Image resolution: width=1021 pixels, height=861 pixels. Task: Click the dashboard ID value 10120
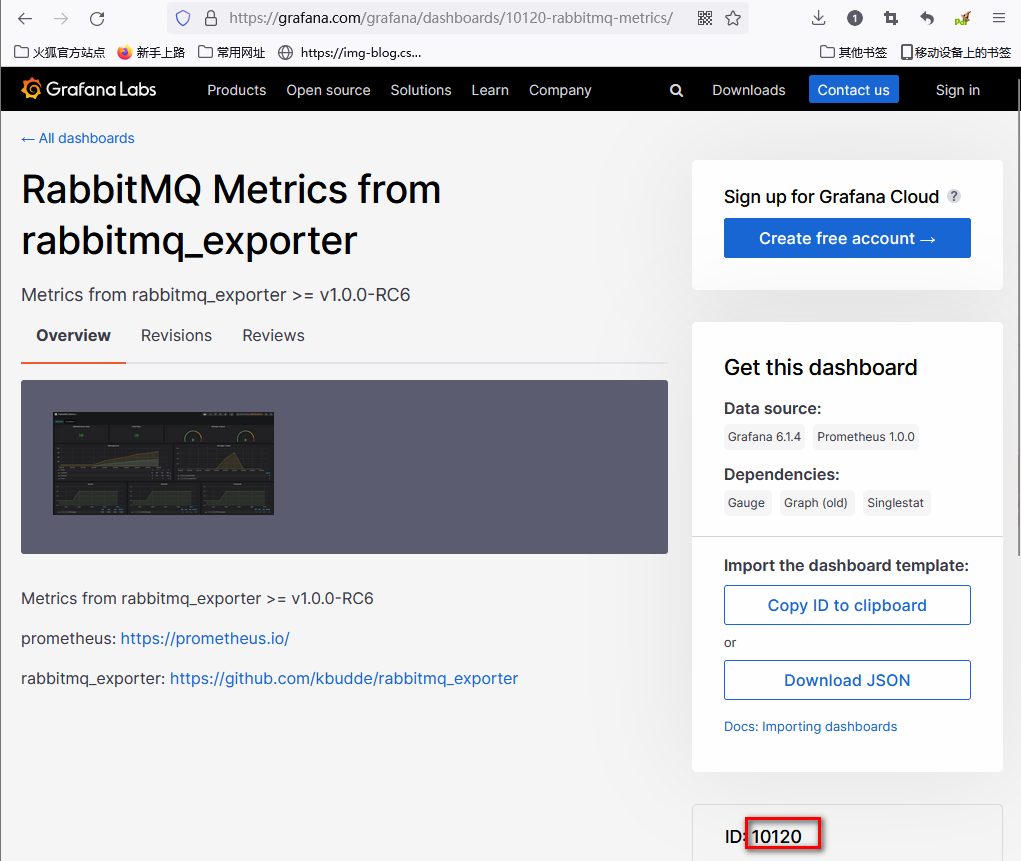point(777,837)
